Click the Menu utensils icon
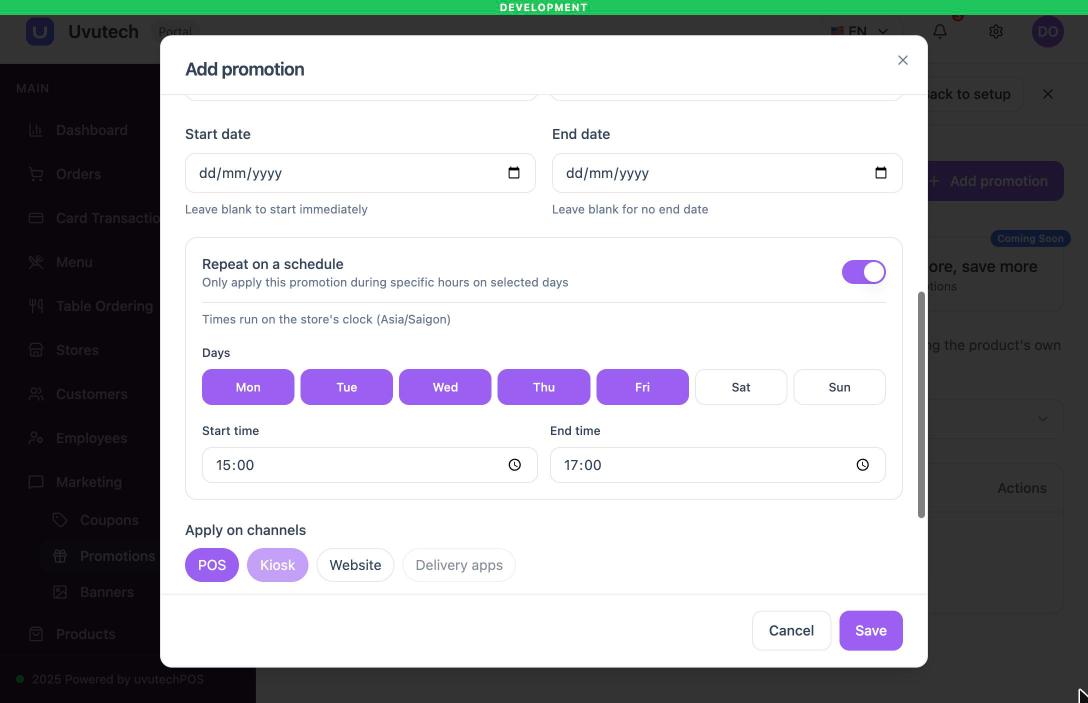Image resolution: width=1088 pixels, height=703 pixels. click(x=36, y=262)
